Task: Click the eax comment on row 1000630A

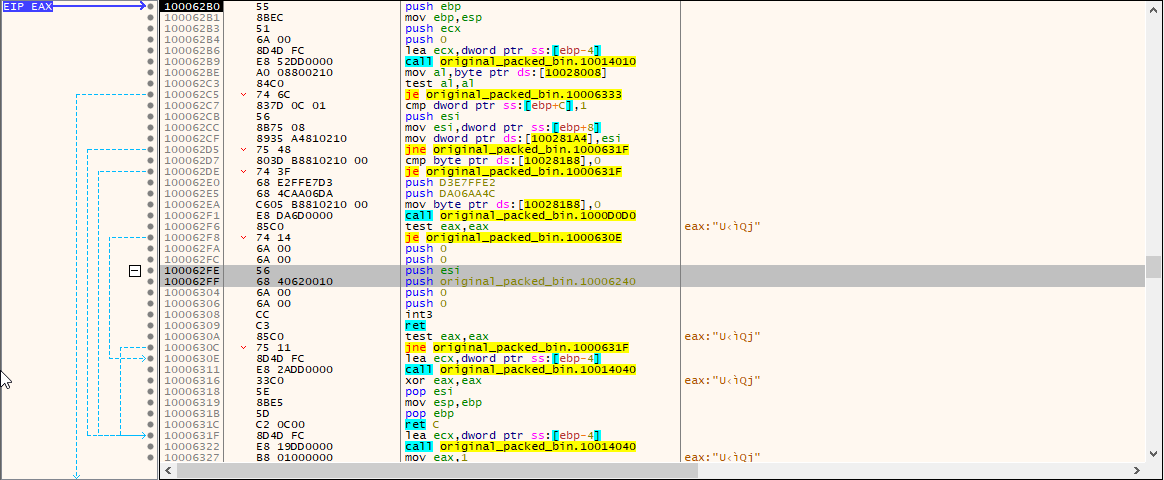Action: pos(722,337)
